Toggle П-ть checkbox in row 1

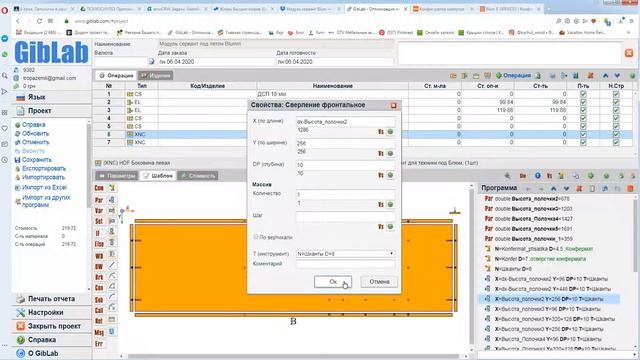pyautogui.click(x=583, y=94)
